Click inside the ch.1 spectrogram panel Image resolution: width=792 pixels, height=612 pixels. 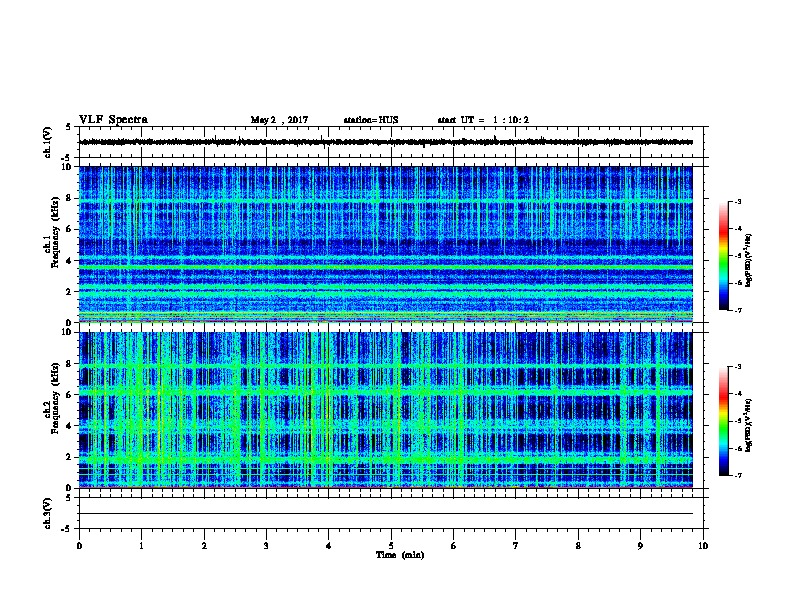click(386, 244)
